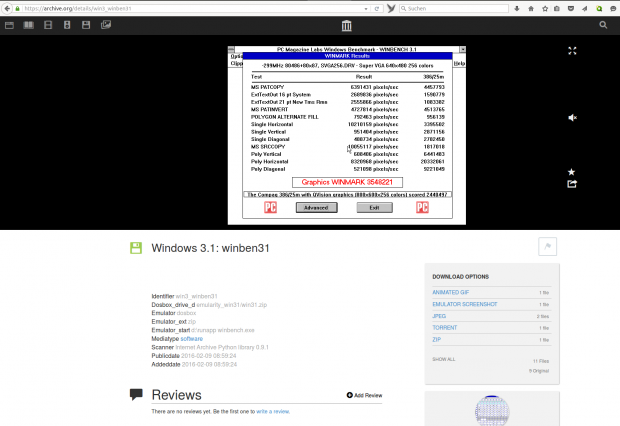Open the browser downloads arrow icon

click(517, 8)
